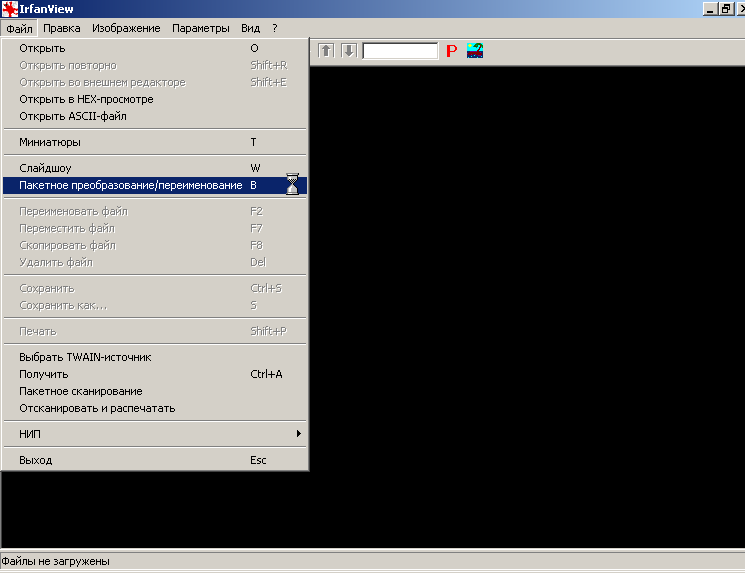Start Слайдшоу from the menu
Screen dimensions: 745x573
coord(155,168)
